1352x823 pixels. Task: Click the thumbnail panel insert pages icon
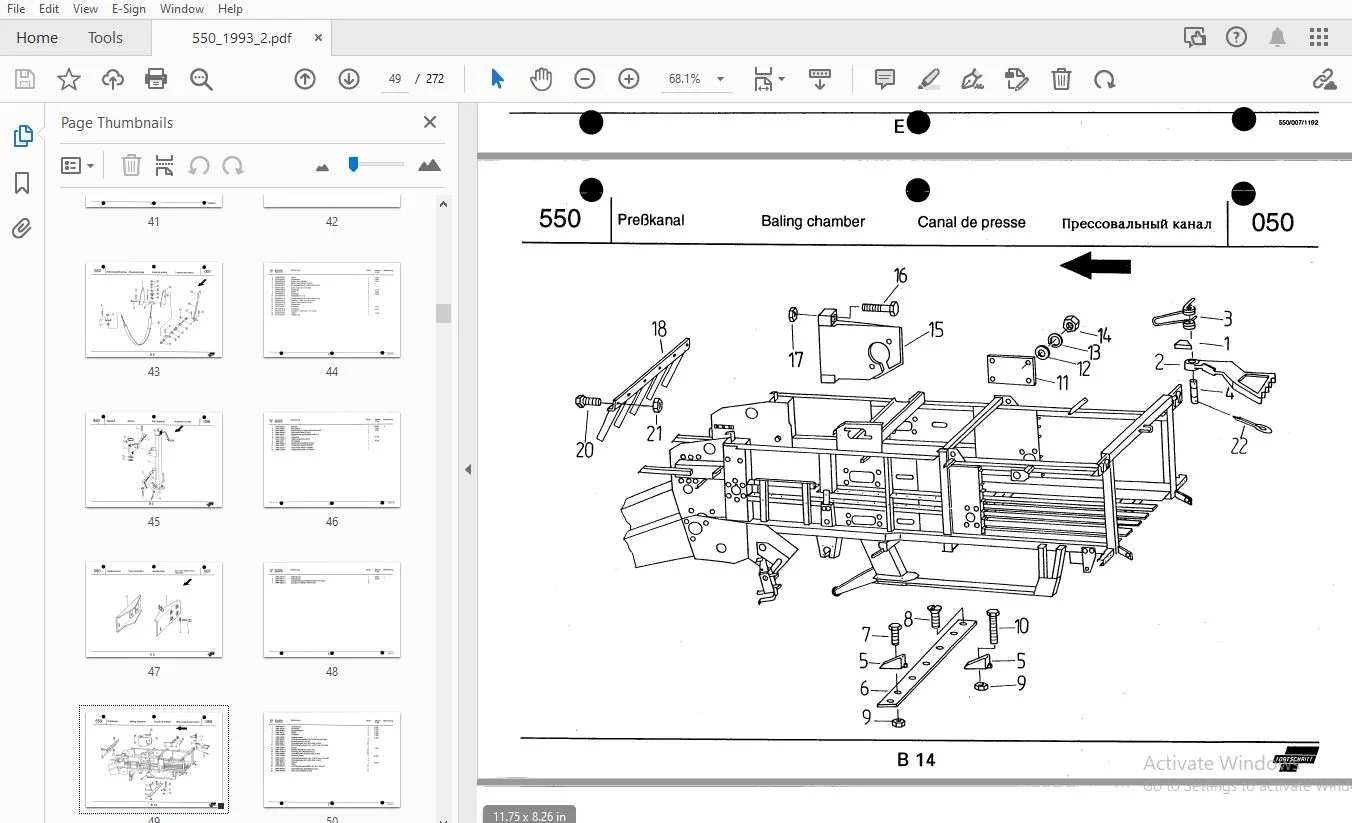point(165,165)
